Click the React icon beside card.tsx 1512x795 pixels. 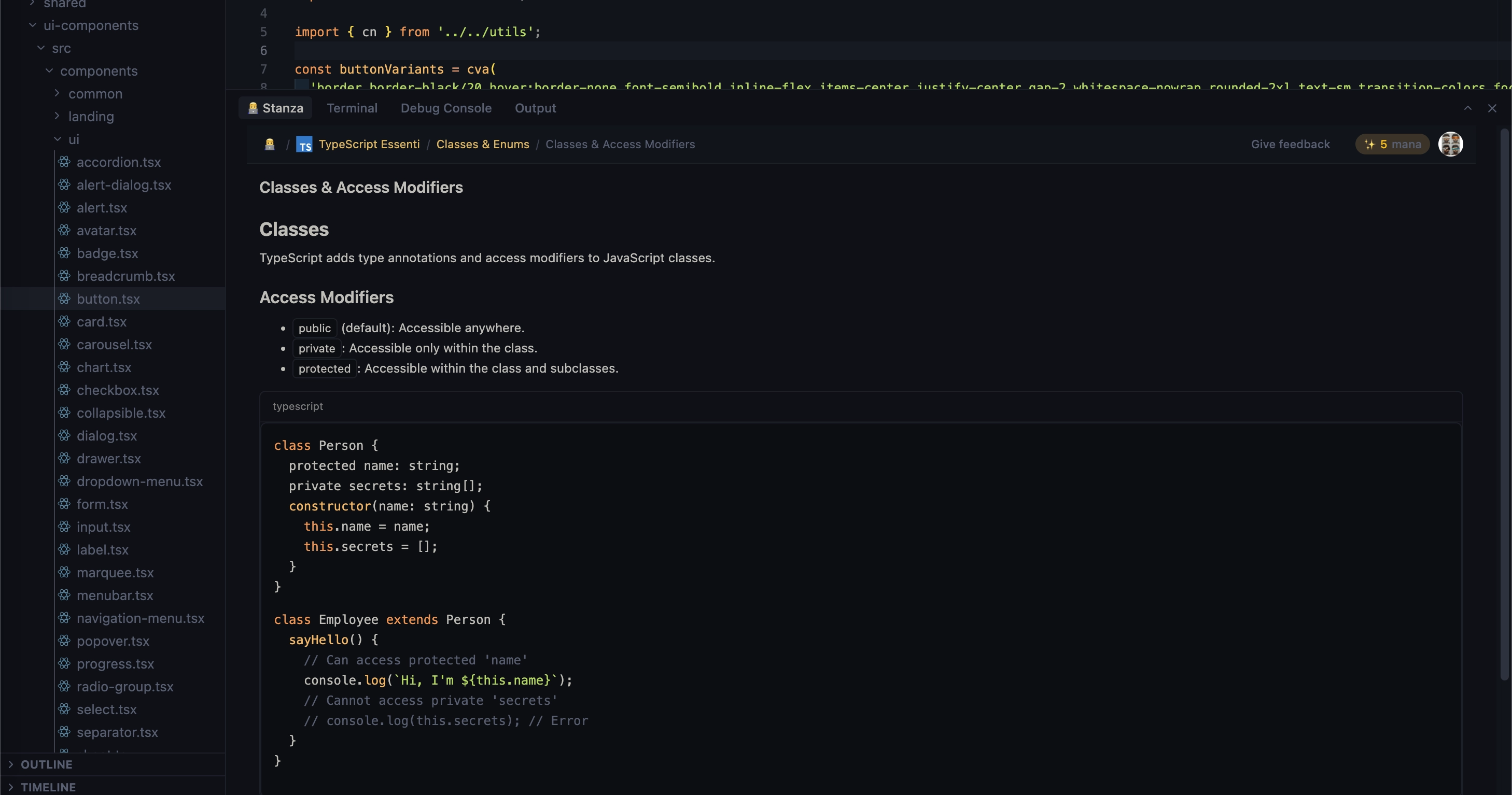[65, 321]
